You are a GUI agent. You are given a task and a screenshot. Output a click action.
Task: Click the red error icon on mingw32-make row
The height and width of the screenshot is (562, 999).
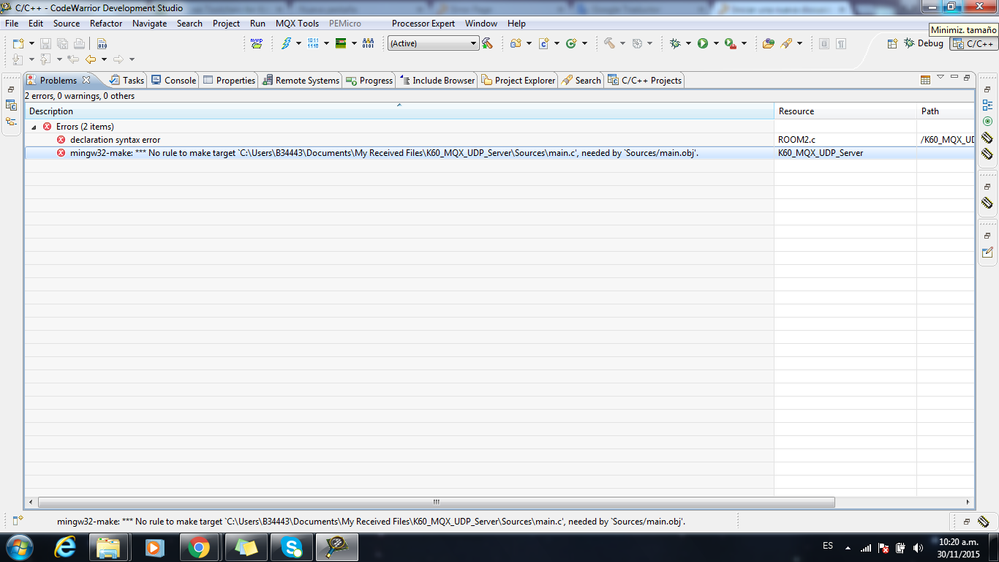coord(61,153)
